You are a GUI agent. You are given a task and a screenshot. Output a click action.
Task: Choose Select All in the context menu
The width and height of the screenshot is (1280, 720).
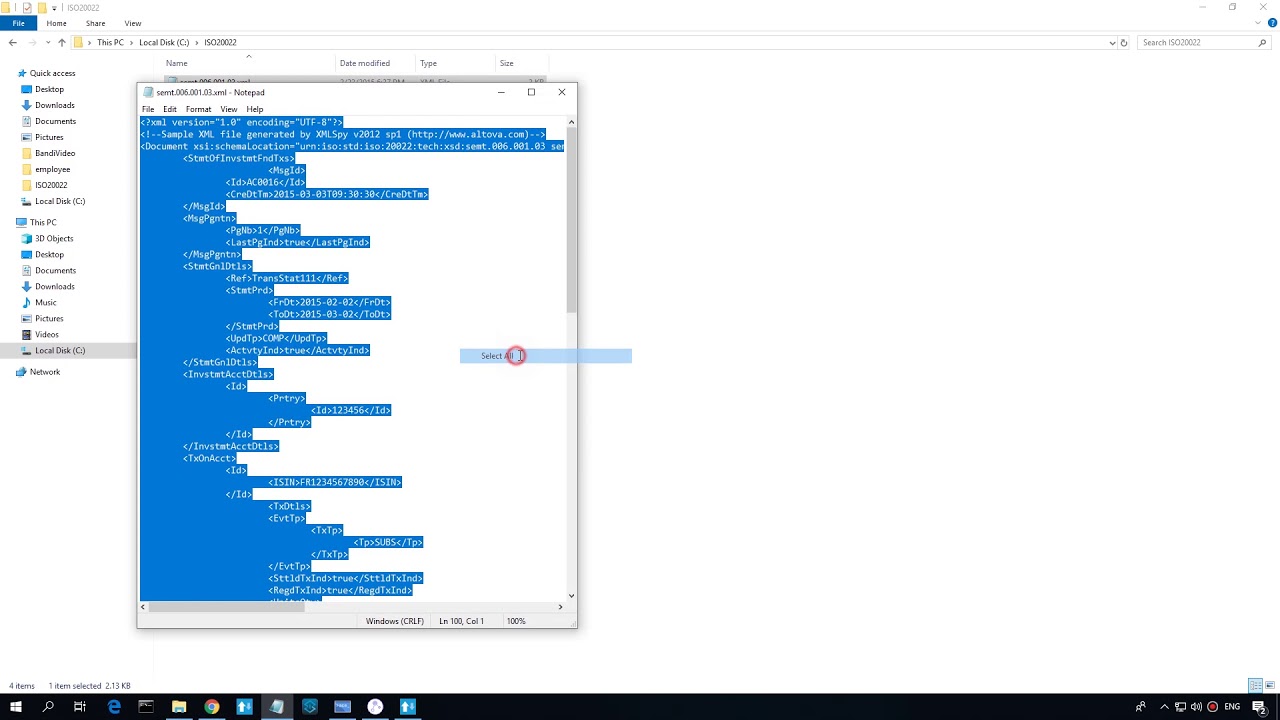(x=546, y=356)
